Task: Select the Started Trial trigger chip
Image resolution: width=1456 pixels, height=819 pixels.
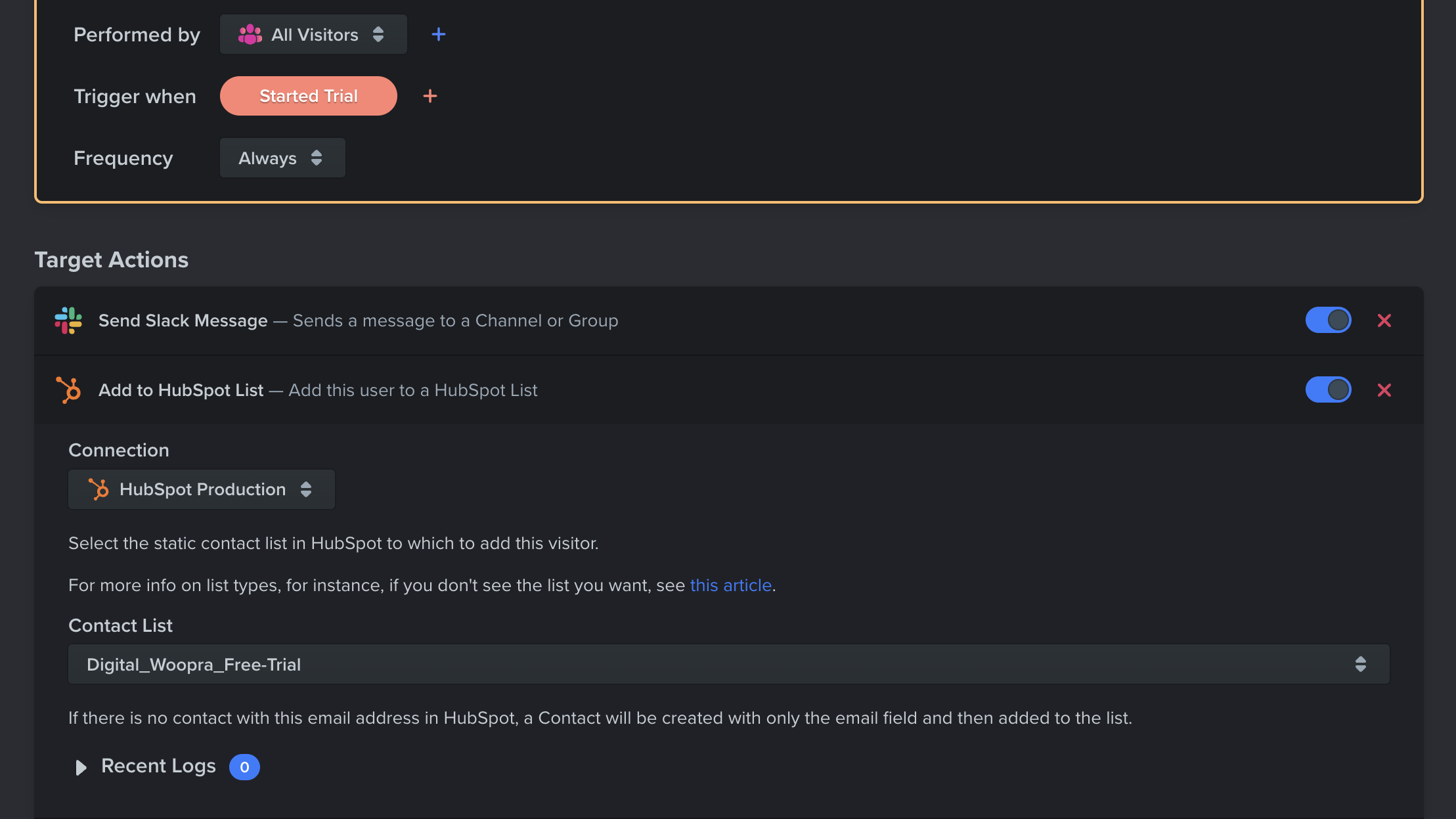Action: [x=308, y=96]
